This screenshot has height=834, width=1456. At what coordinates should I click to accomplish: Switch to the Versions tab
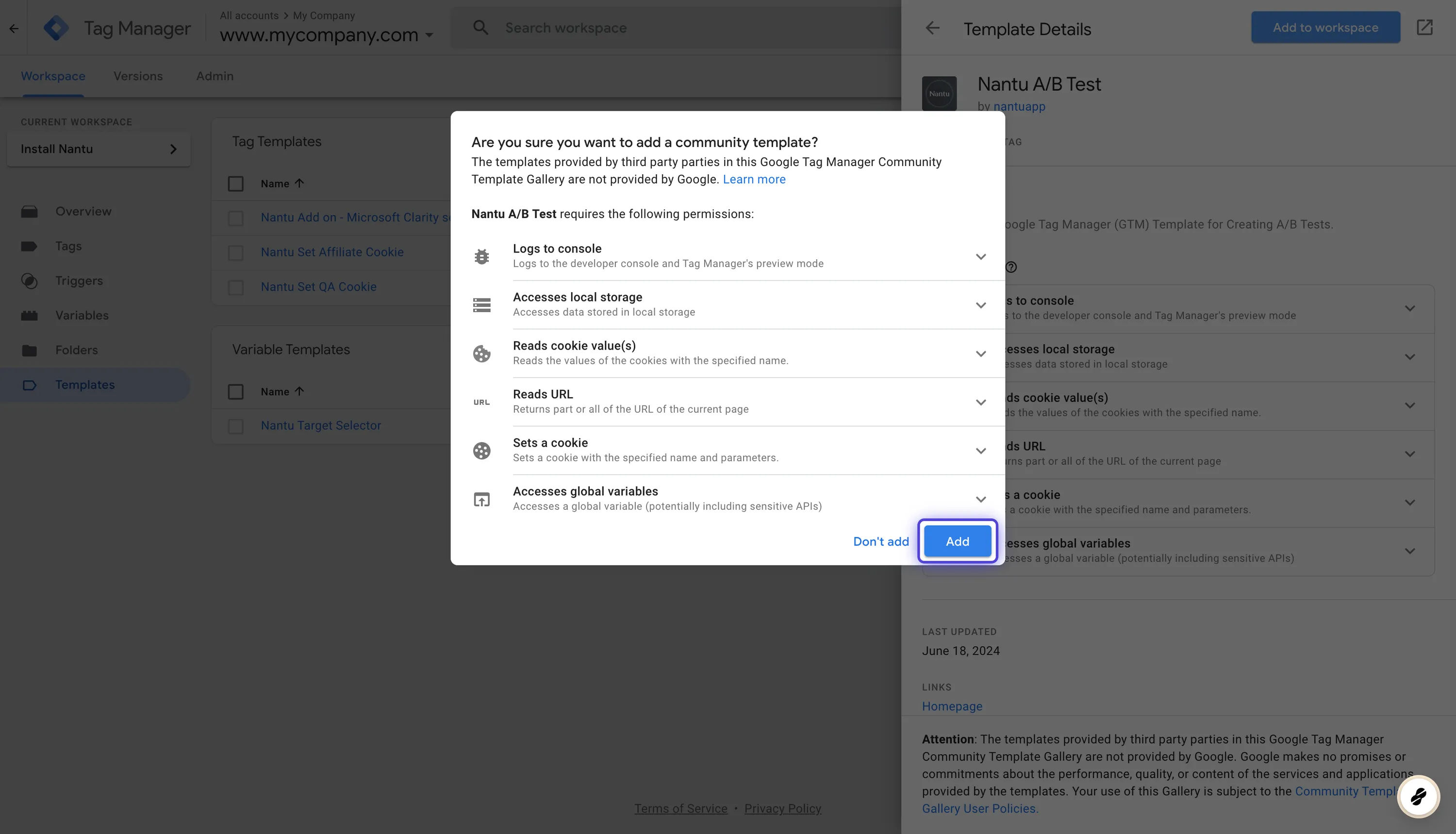click(x=138, y=76)
